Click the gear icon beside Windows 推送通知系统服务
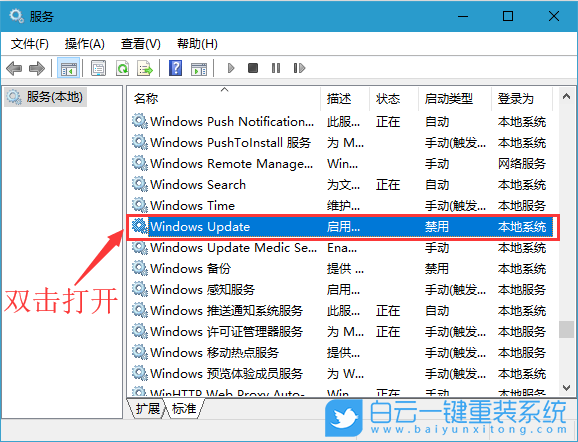 (140, 310)
